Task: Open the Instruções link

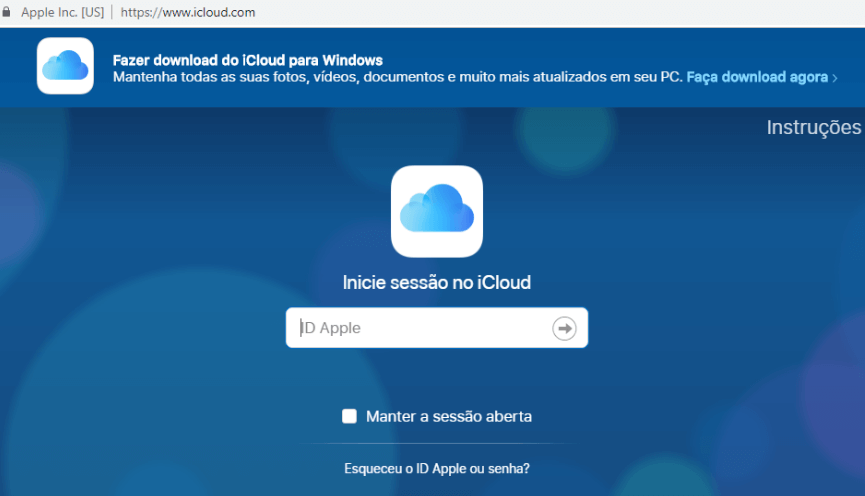Action: 814,127
